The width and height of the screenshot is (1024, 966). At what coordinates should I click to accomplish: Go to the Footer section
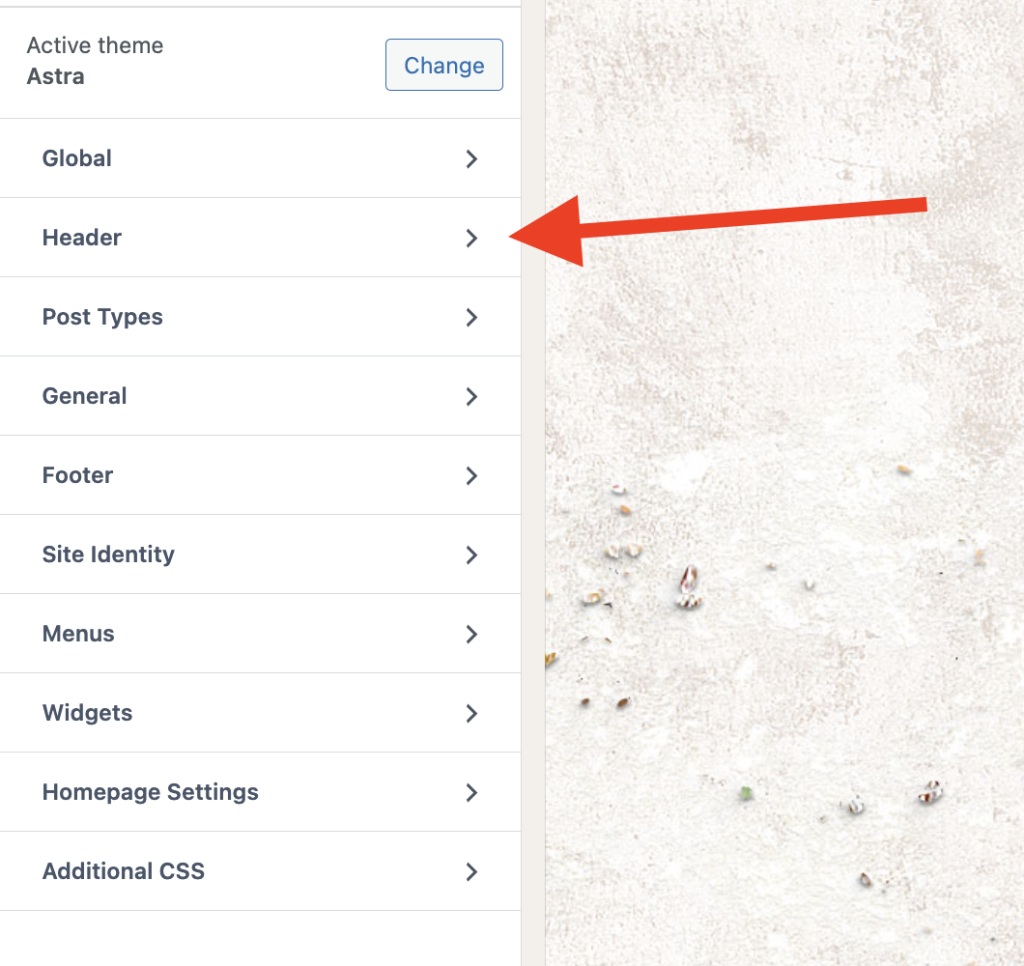[x=261, y=475]
